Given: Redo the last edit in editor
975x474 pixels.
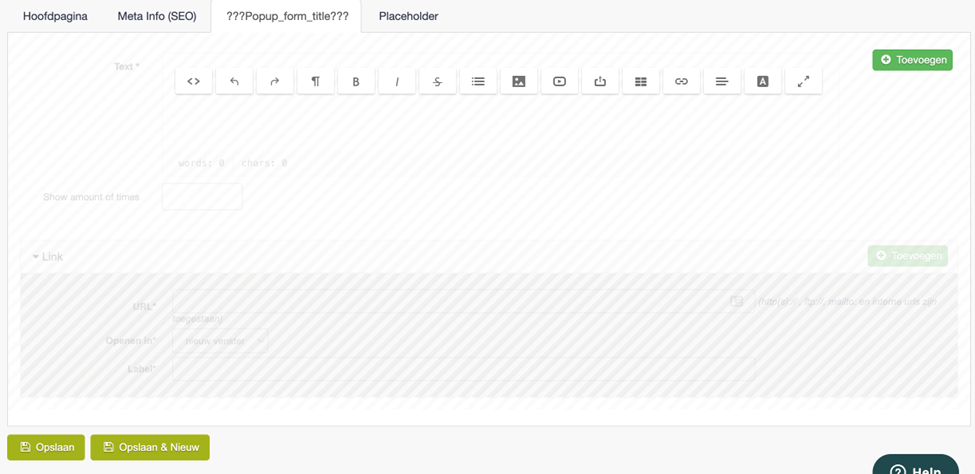Looking at the screenshot, I should pos(275,81).
